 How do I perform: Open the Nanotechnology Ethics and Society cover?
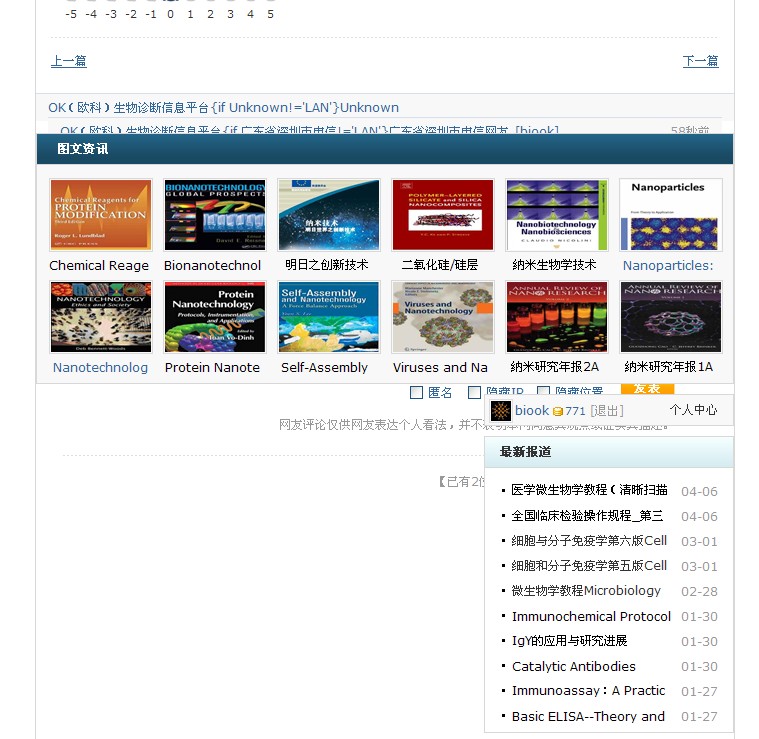(101, 317)
